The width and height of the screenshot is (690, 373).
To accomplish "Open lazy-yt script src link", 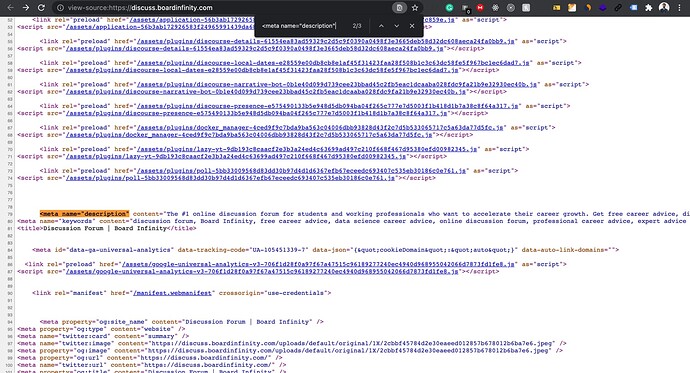I will pyautogui.click(x=236, y=156).
